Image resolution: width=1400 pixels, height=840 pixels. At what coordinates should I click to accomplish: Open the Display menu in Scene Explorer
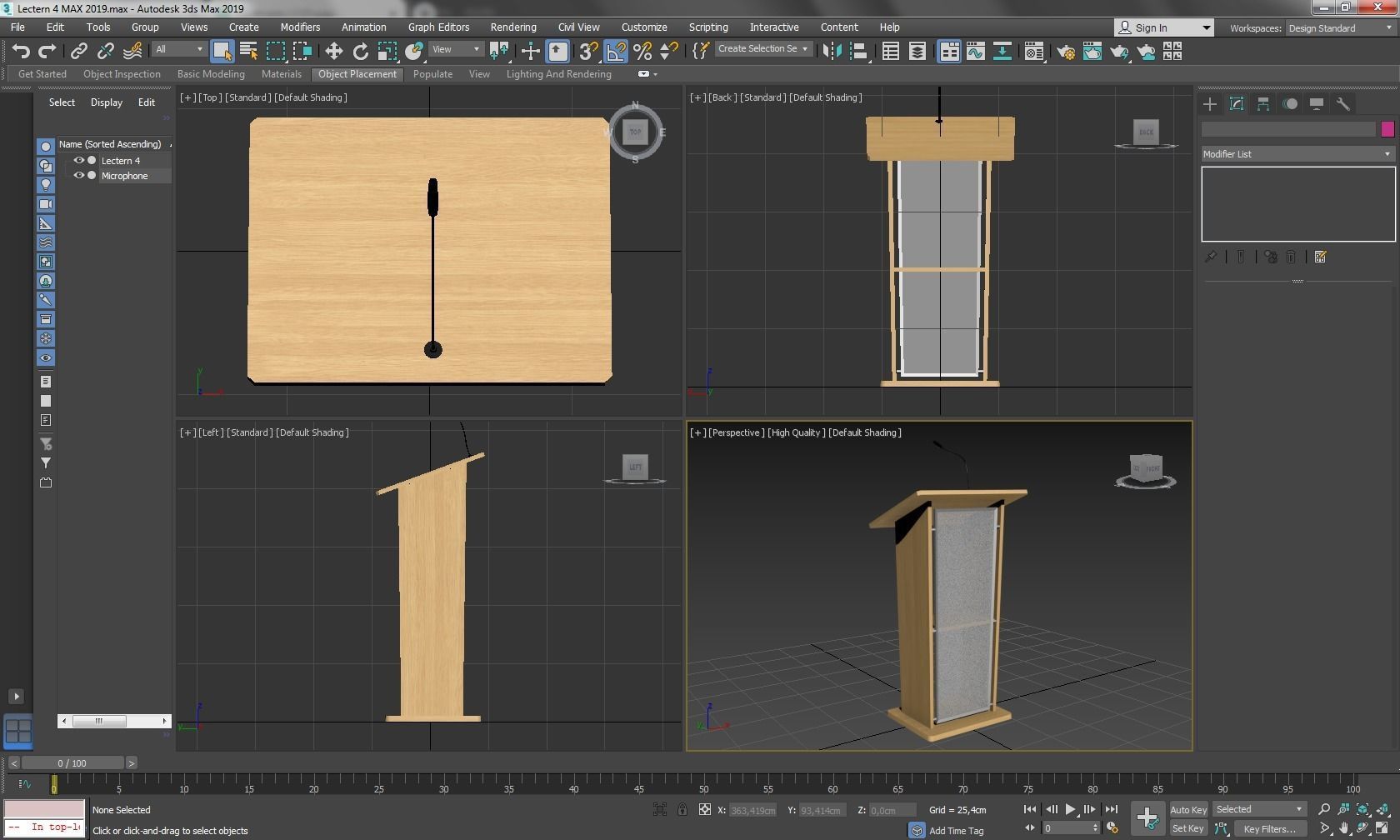[107, 102]
